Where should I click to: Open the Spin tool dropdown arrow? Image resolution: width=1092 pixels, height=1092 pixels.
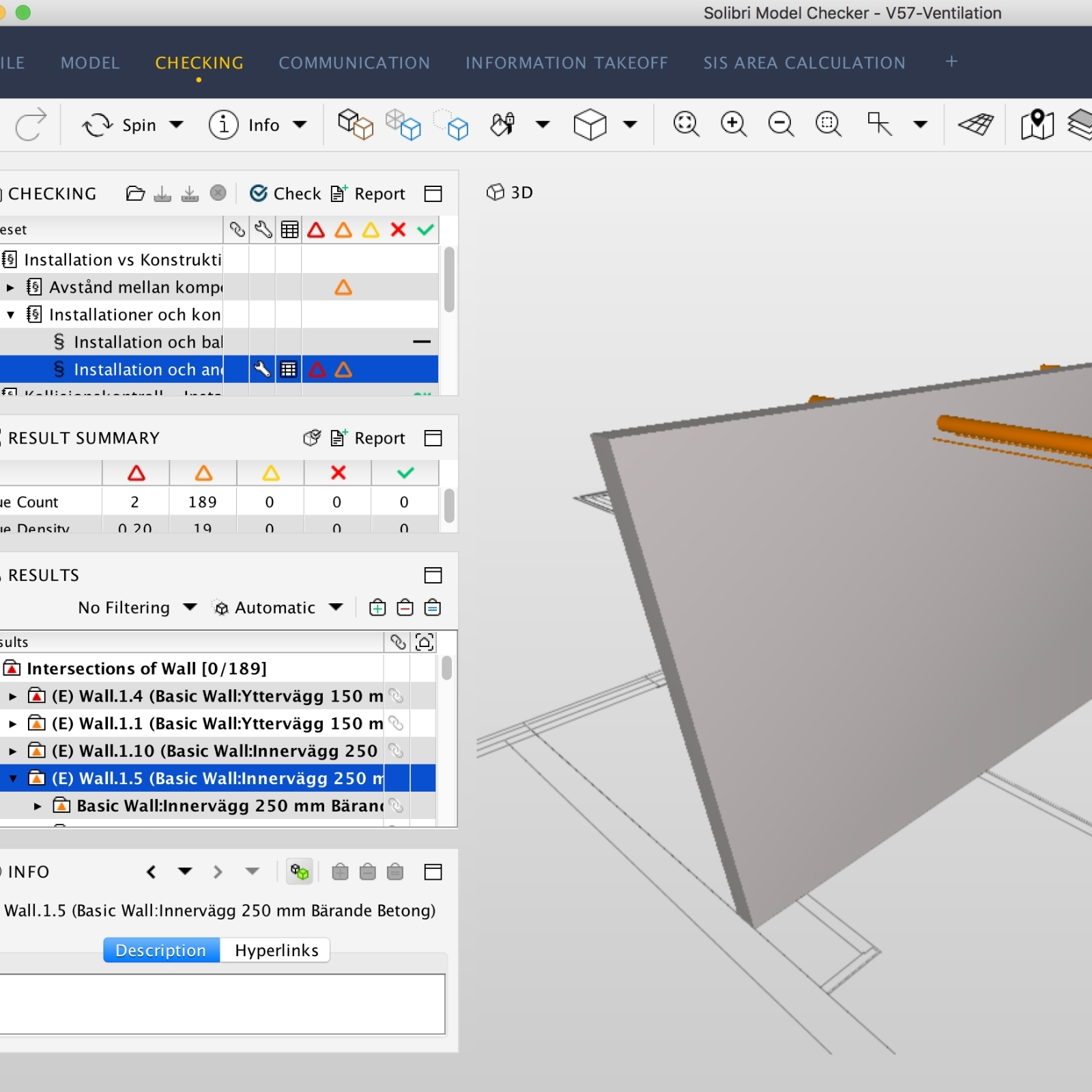pyautogui.click(x=177, y=125)
